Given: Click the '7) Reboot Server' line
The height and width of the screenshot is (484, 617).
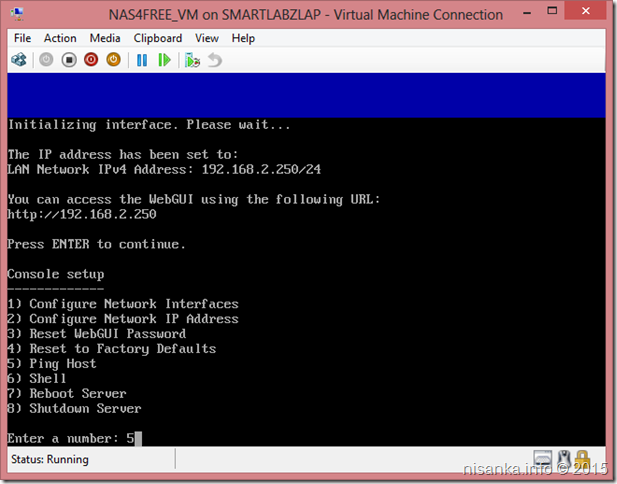Looking at the screenshot, I should (67, 393).
